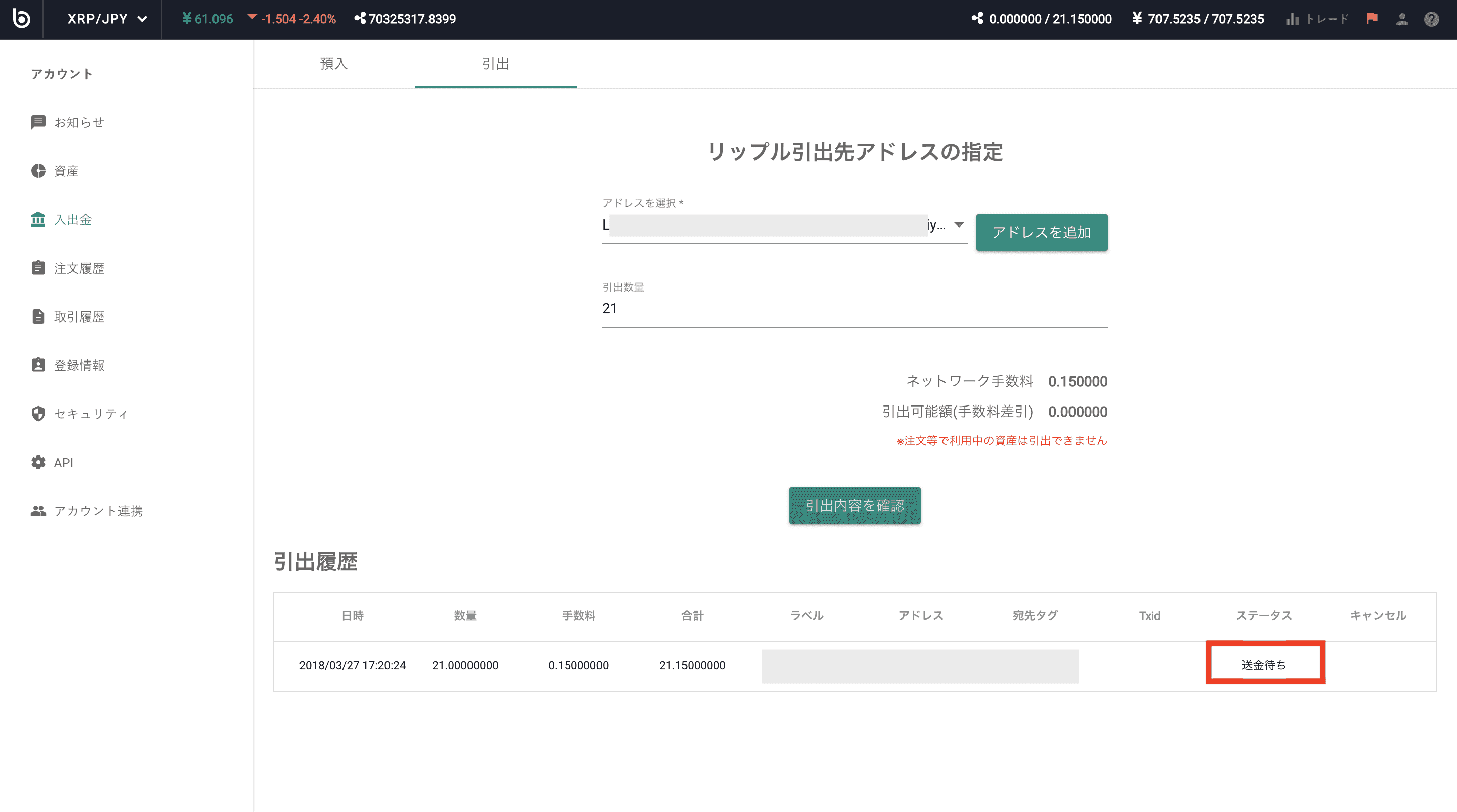This screenshot has width=1457, height=812.
Task: Switch to the 預入 deposit tab
Action: (334, 63)
